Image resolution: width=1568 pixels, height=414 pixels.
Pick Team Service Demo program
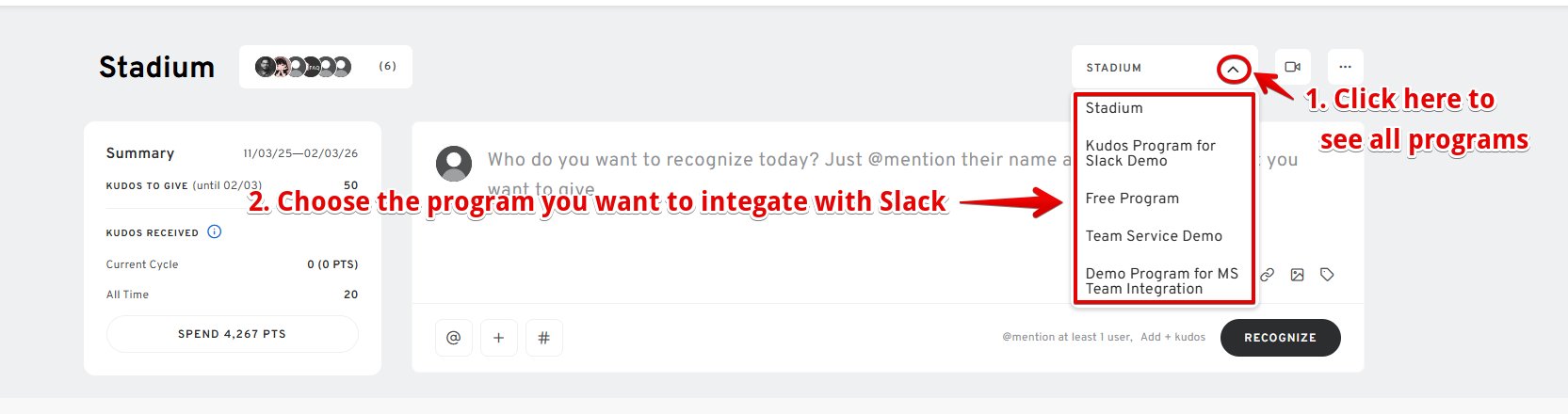tap(1154, 236)
